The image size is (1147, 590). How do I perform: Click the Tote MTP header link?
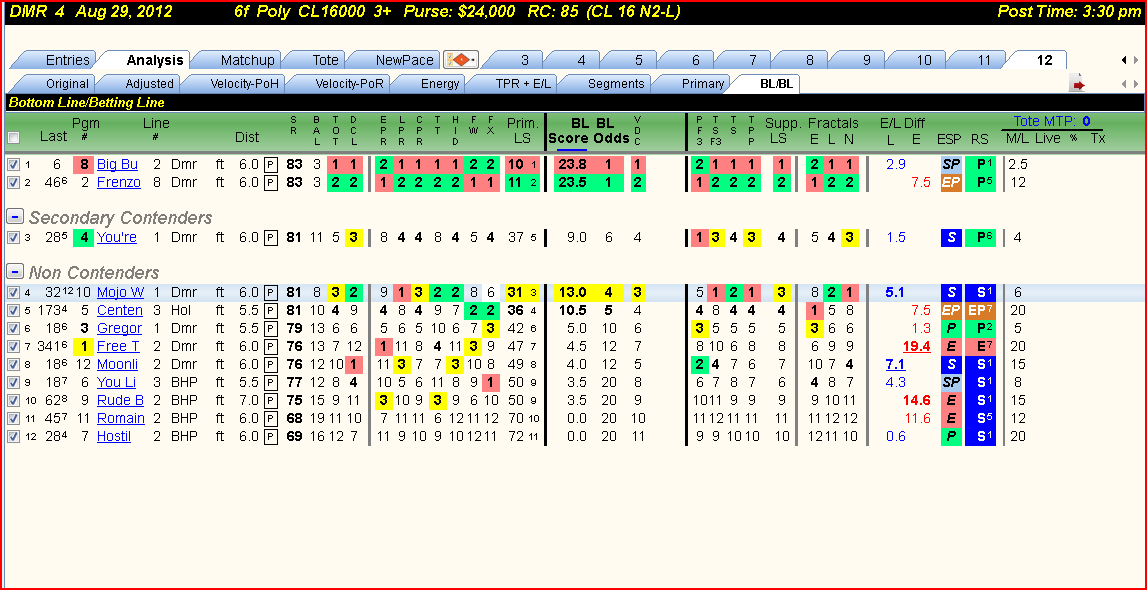pyautogui.click(x=1052, y=121)
